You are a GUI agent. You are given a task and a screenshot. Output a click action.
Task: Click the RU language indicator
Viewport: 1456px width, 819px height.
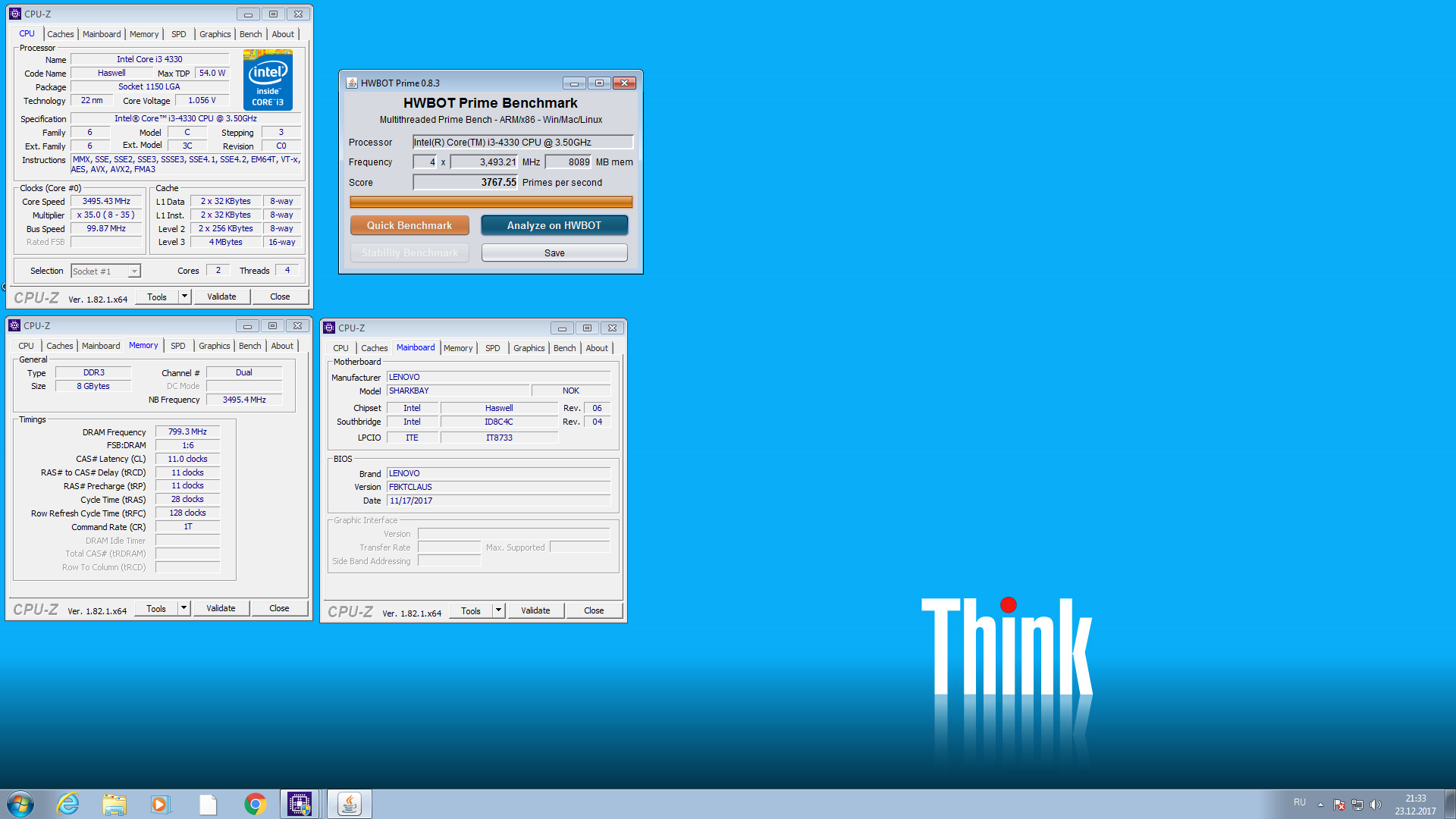[1300, 802]
